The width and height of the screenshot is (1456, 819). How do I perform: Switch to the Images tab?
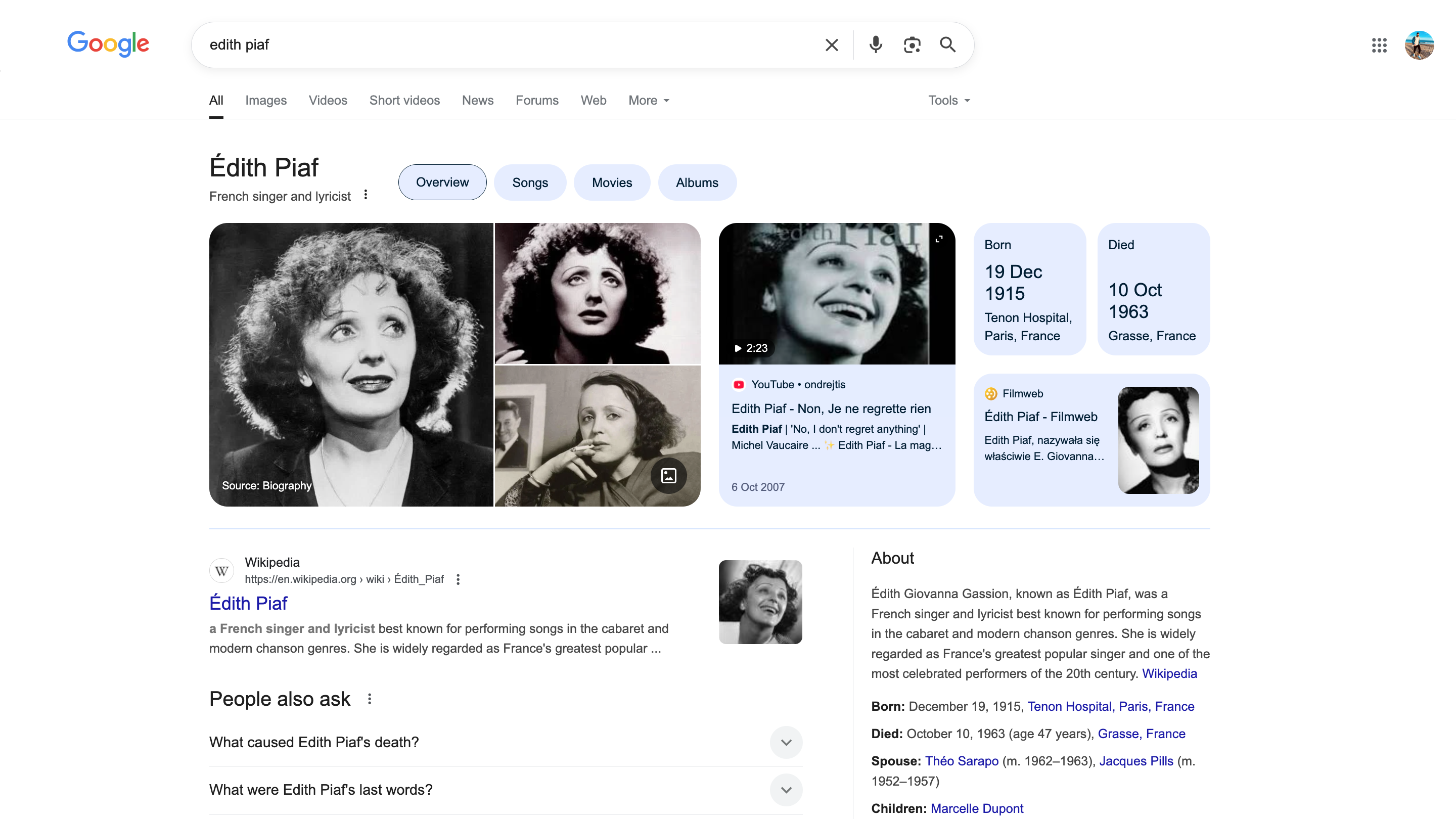pyautogui.click(x=265, y=101)
